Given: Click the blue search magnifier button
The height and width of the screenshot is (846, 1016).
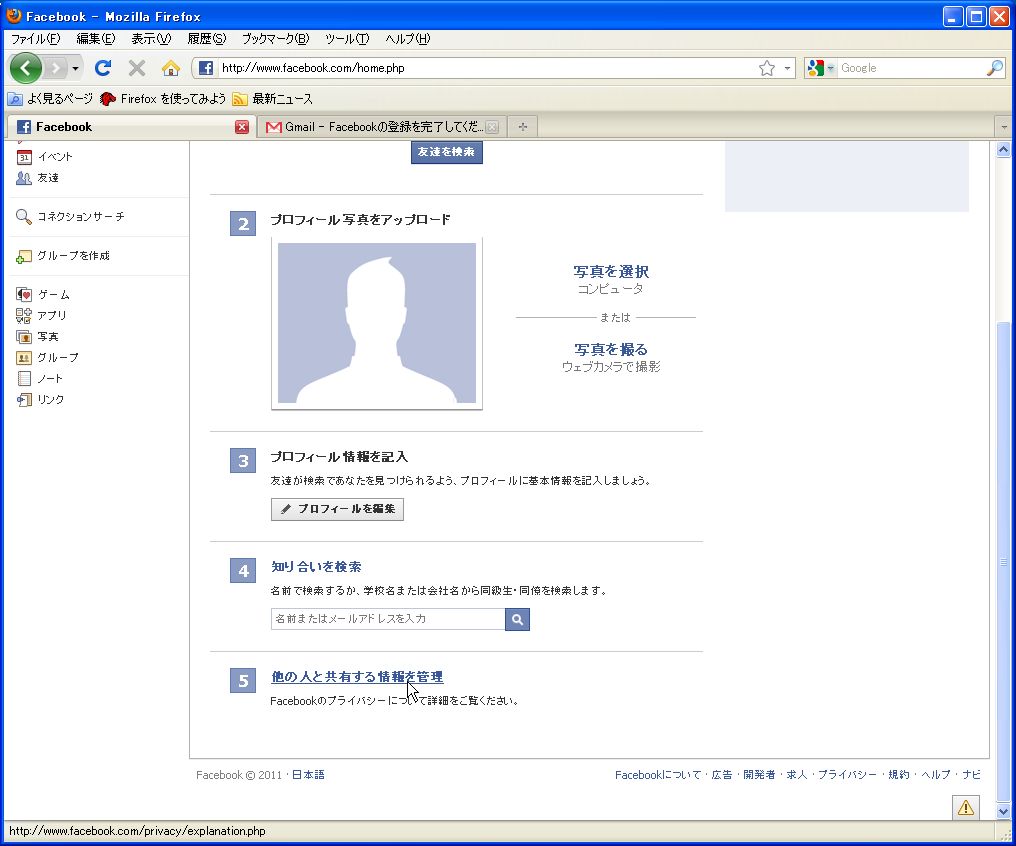Looking at the screenshot, I should pyautogui.click(x=517, y=619).
